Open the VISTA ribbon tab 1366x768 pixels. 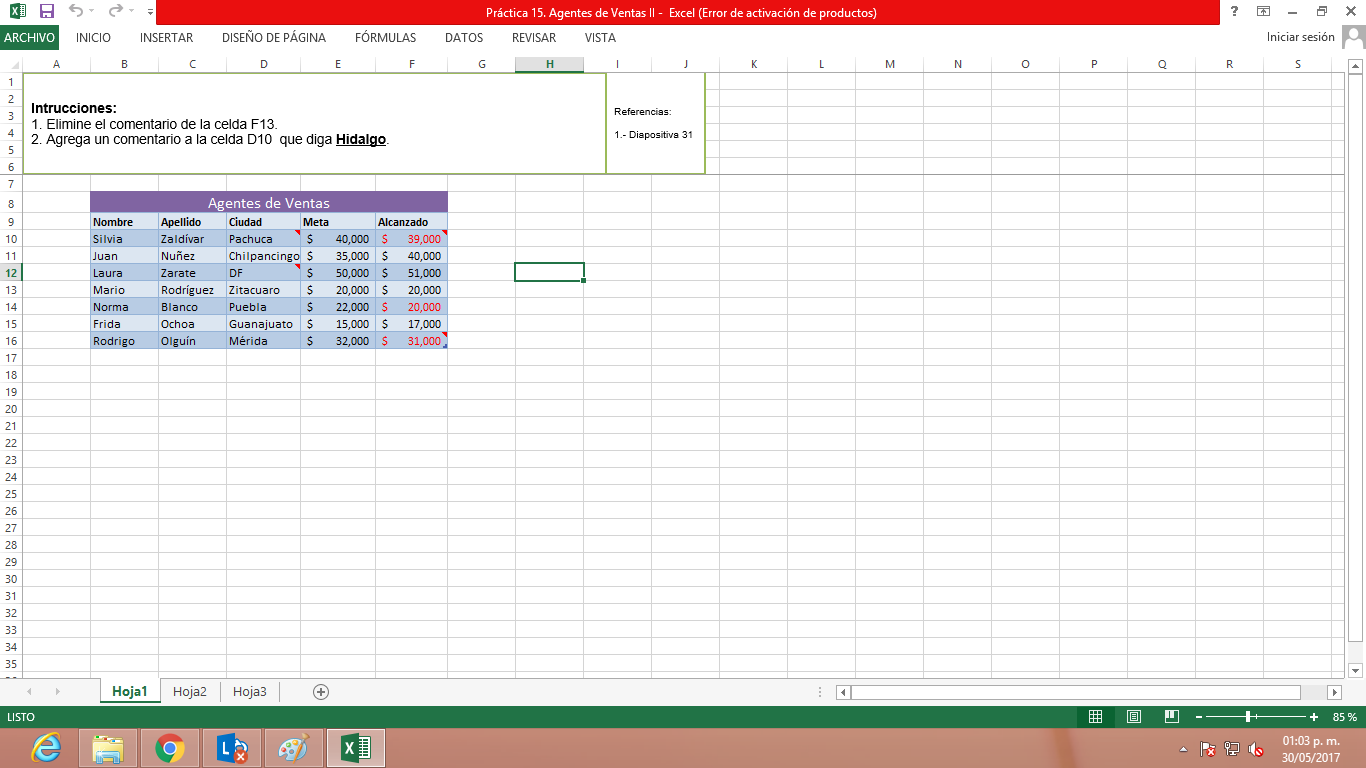coord(600,38)
